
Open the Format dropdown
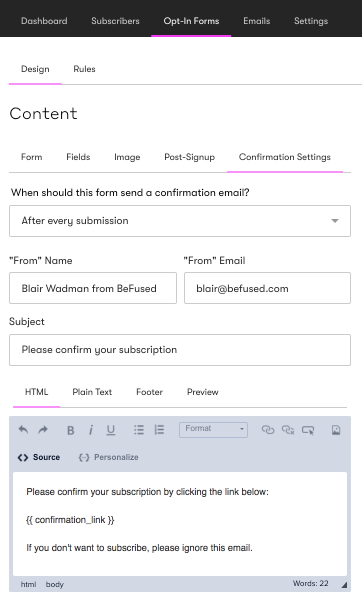tap(213, 429)
